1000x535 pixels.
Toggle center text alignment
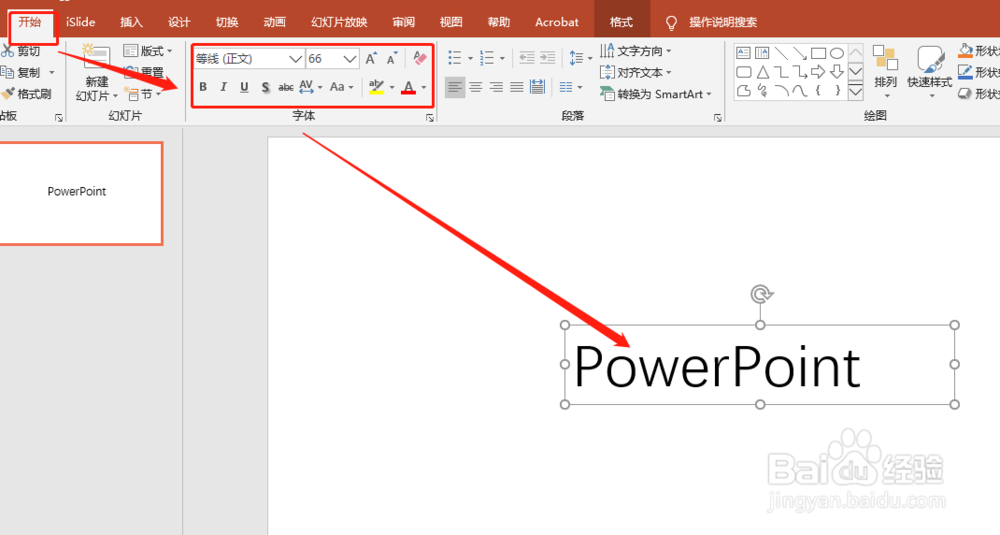(x=476, y=87)
